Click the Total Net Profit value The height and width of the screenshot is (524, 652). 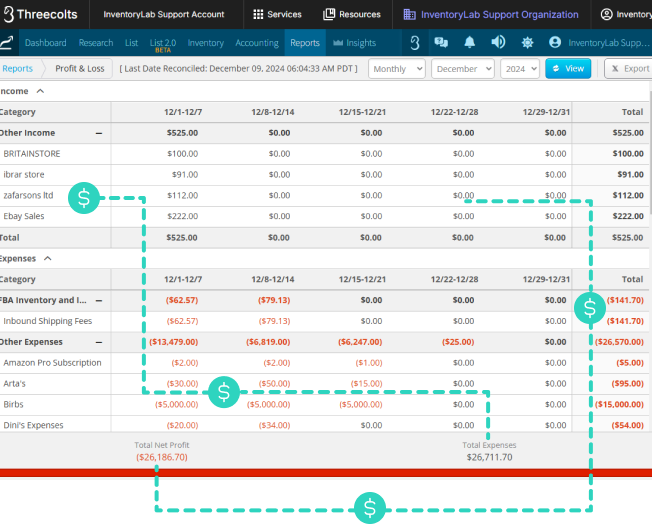[x=162, y=457]
